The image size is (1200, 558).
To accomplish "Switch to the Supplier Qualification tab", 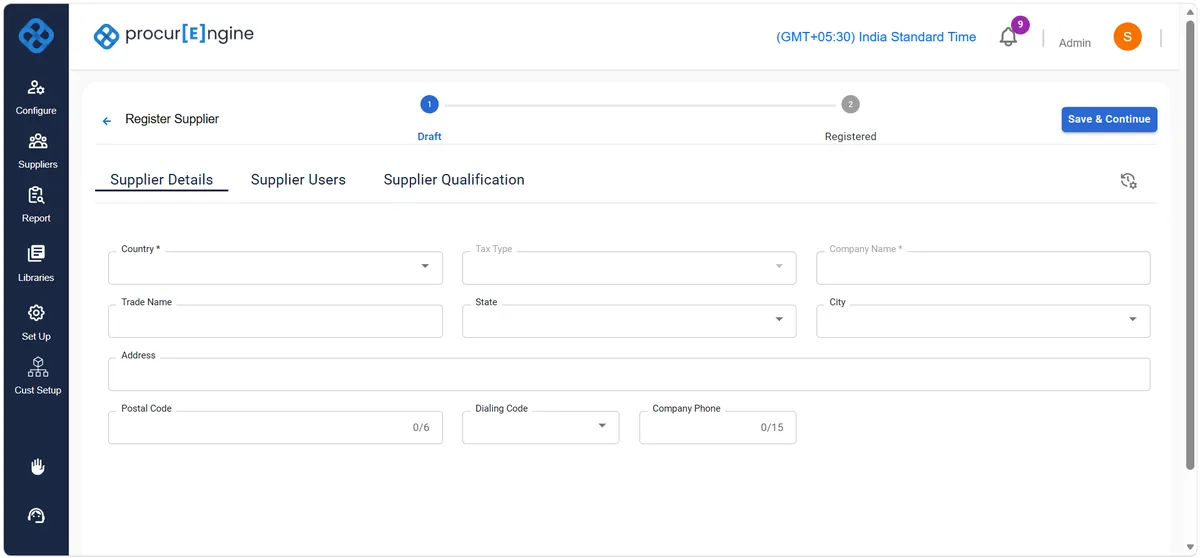I will 454,180.
